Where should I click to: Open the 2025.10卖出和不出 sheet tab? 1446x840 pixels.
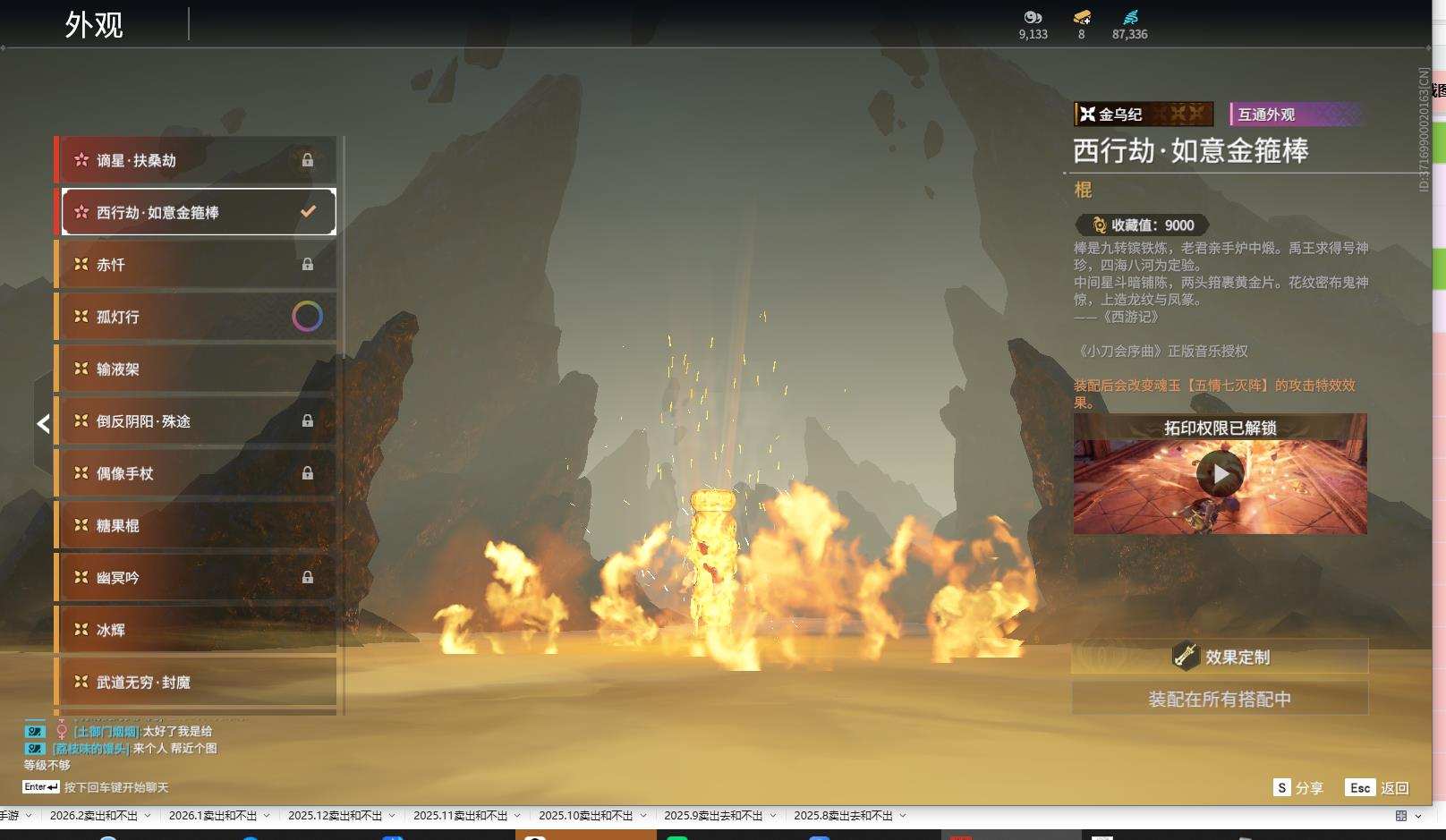pos(585,816)
